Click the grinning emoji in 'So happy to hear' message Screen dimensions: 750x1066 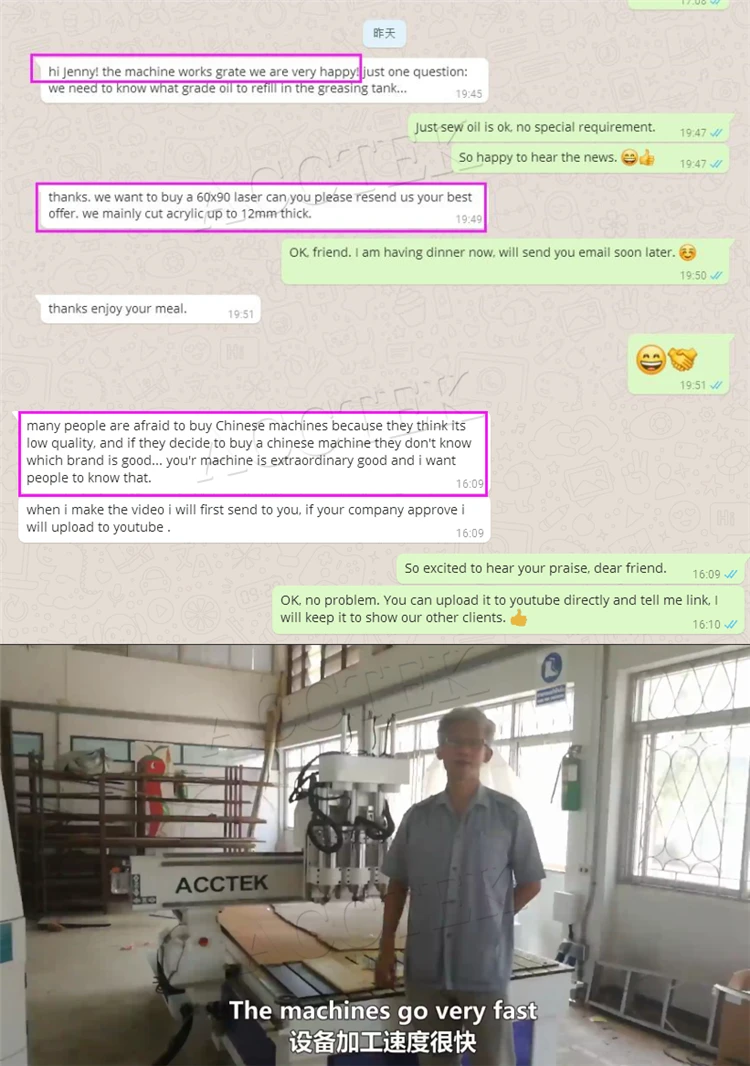[630, 158]
